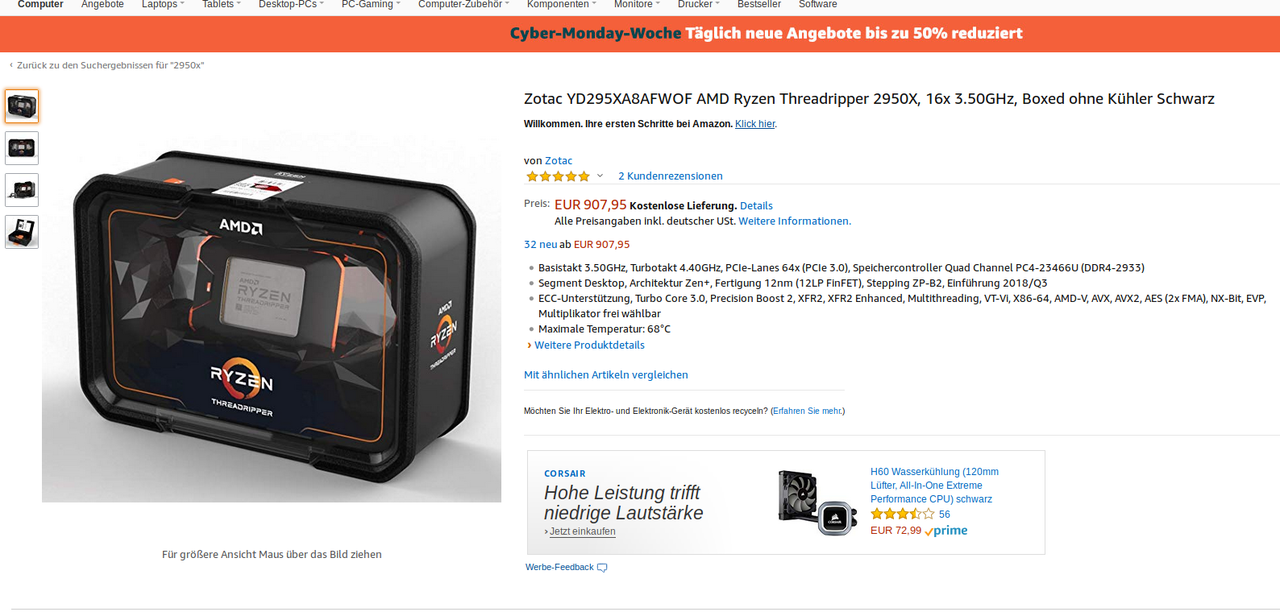Click the main Threadripper product image
Screen dimensions: 1280x616
point(271,316)
